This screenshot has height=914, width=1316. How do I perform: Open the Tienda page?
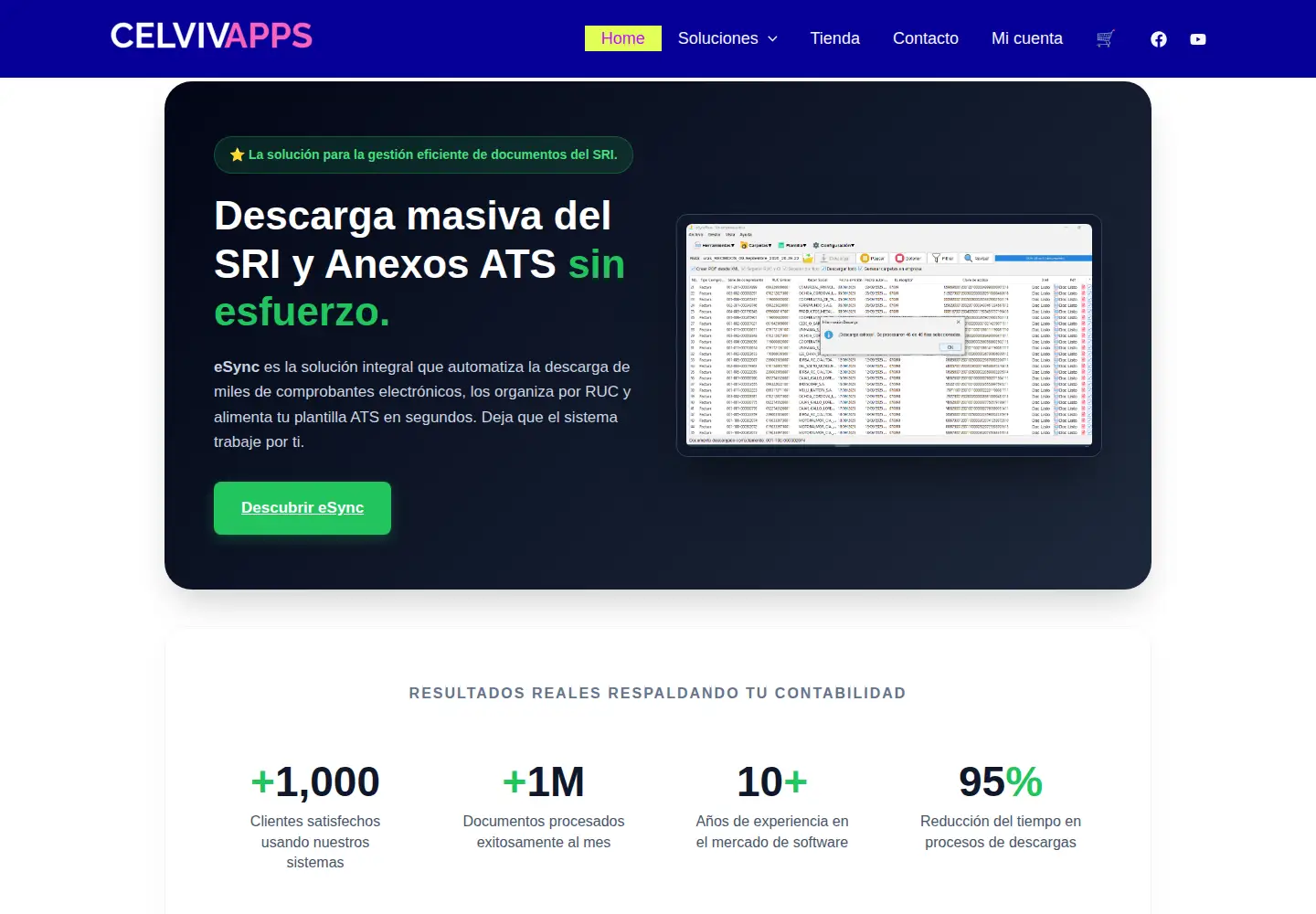pos(835,38)
